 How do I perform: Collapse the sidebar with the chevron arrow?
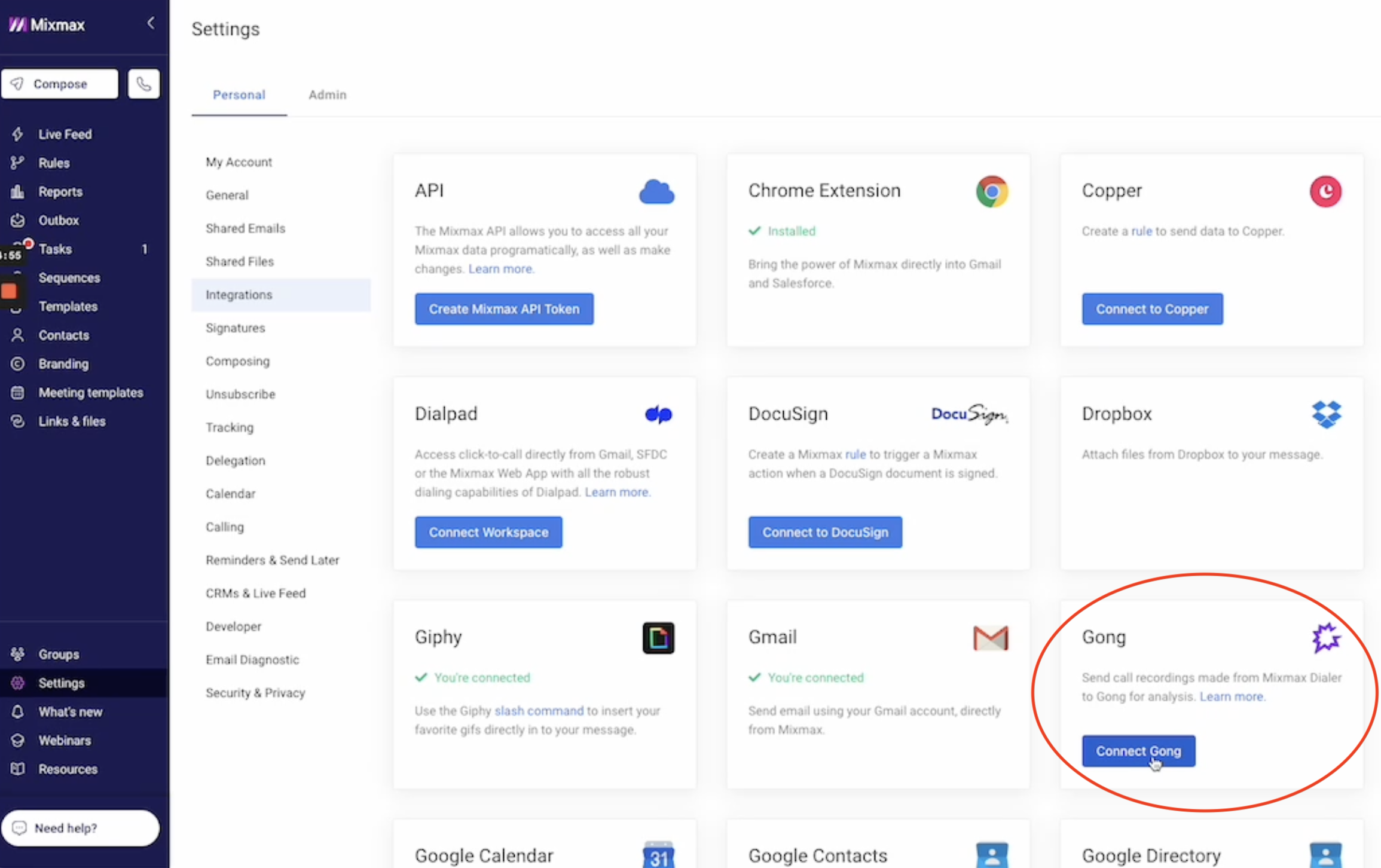pyautogui.click(x=150, y=23)
